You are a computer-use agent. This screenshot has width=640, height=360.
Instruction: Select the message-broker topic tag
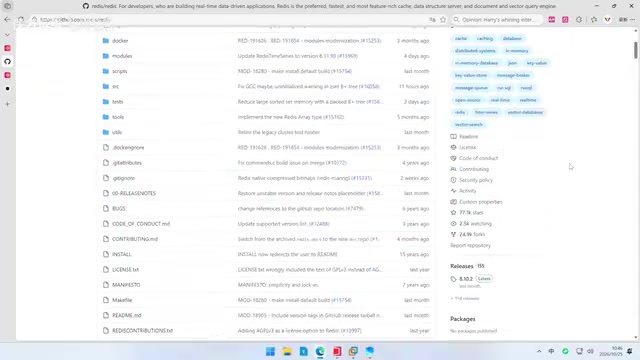tap(513, 75)
